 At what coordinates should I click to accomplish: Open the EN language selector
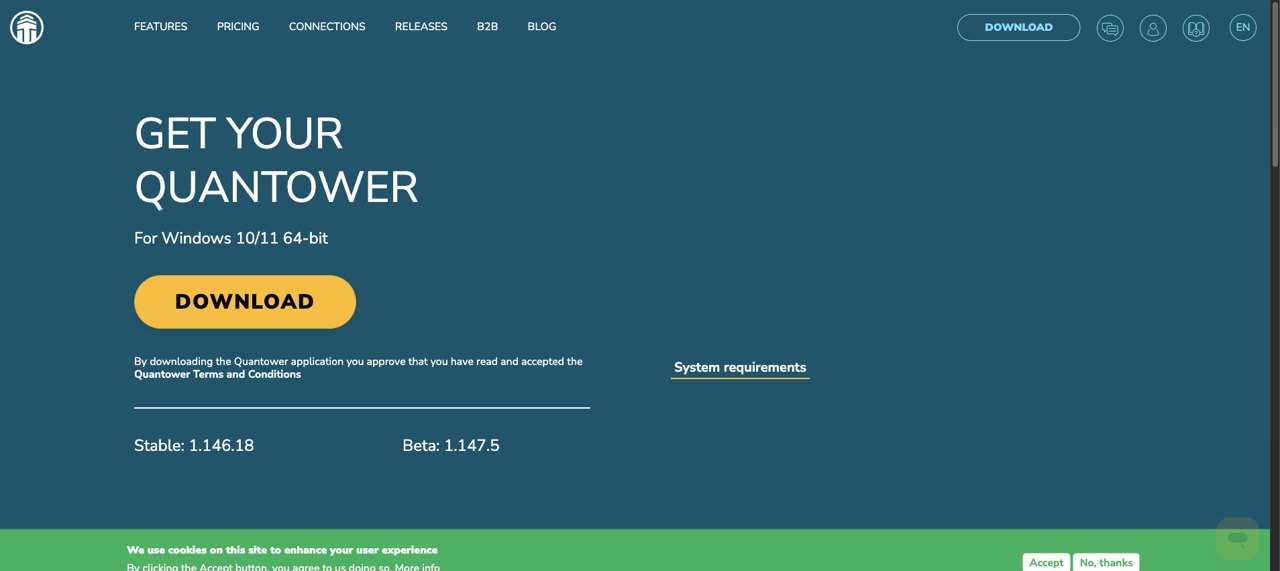[1243, 28]
